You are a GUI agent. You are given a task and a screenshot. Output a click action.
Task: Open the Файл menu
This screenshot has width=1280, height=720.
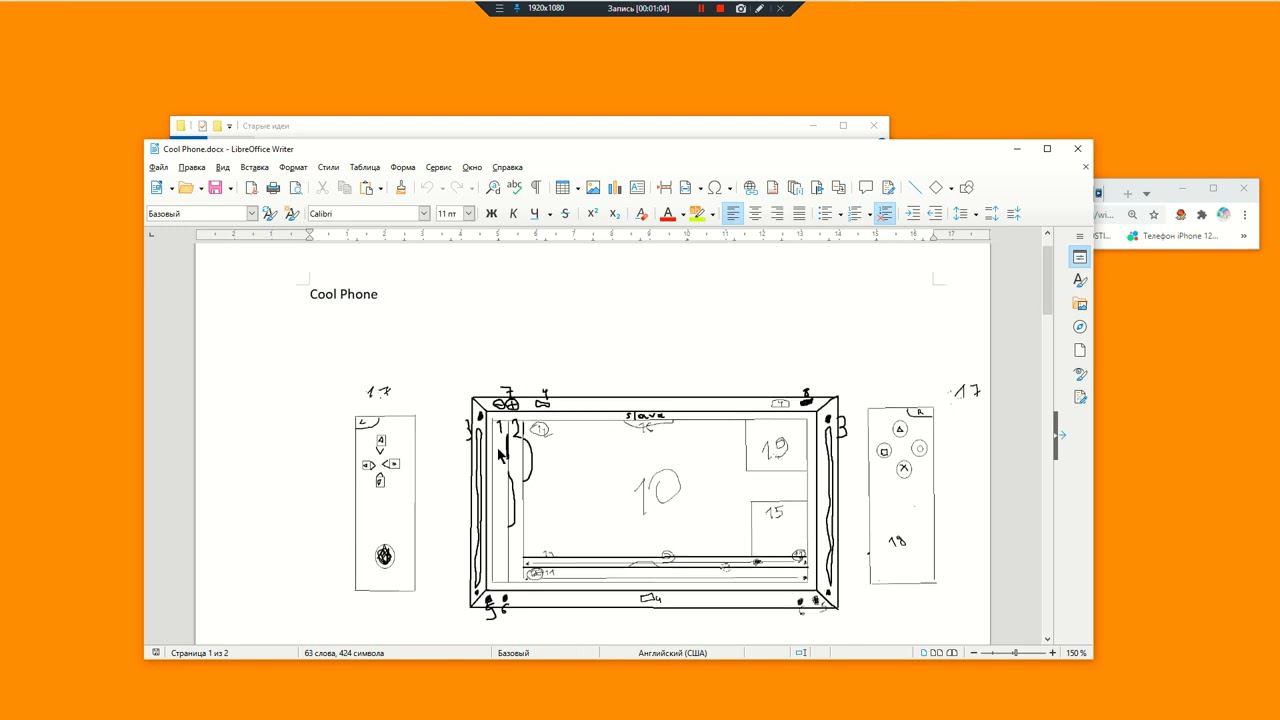point(158,167)
